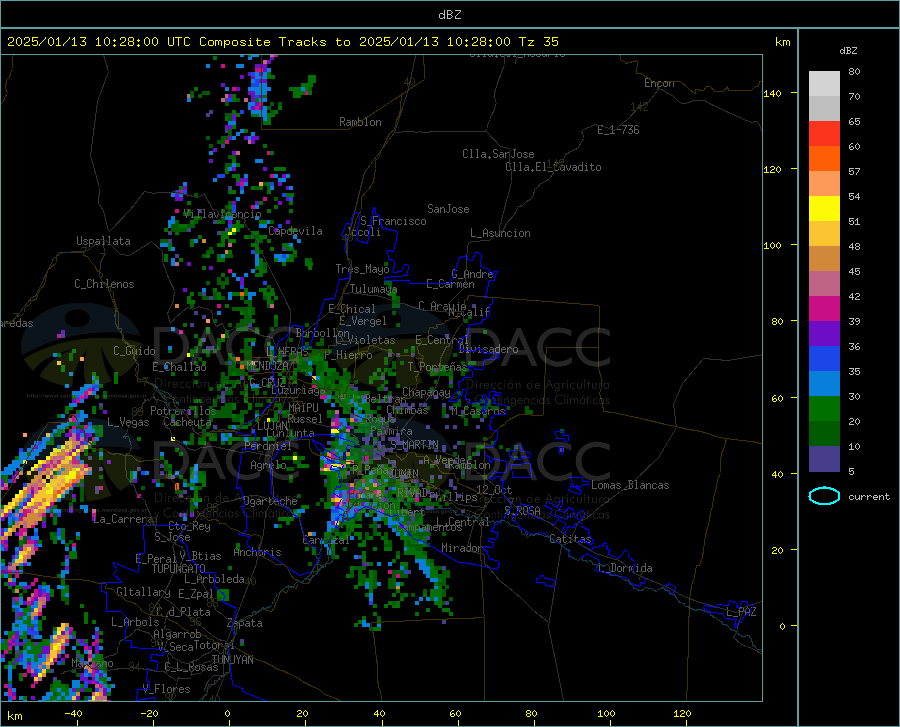Click the 120 tick on horizontal axis

[682, 714]
